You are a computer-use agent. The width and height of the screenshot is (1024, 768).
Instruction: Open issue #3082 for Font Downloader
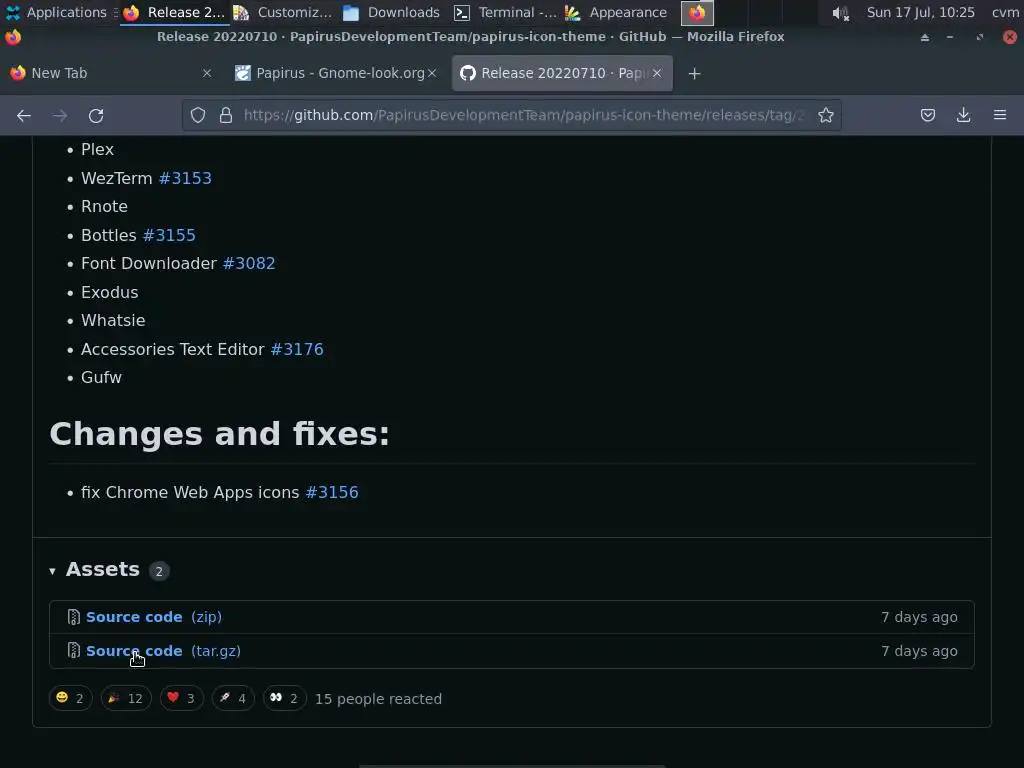(x=249, y=263)
